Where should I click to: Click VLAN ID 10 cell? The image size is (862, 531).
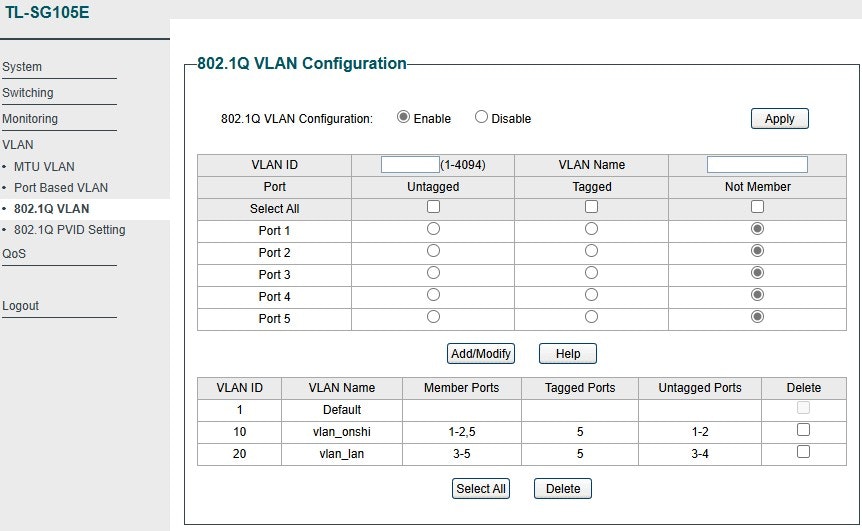240,432
